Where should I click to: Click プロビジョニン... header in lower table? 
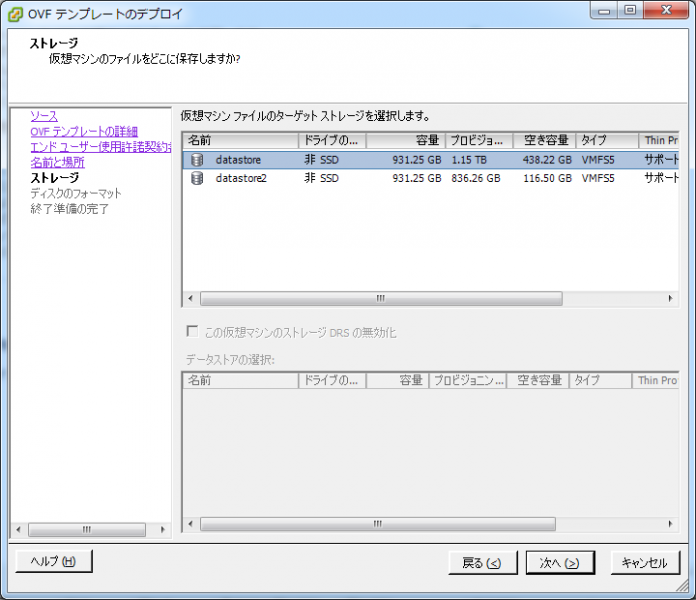tap(468, 380)
